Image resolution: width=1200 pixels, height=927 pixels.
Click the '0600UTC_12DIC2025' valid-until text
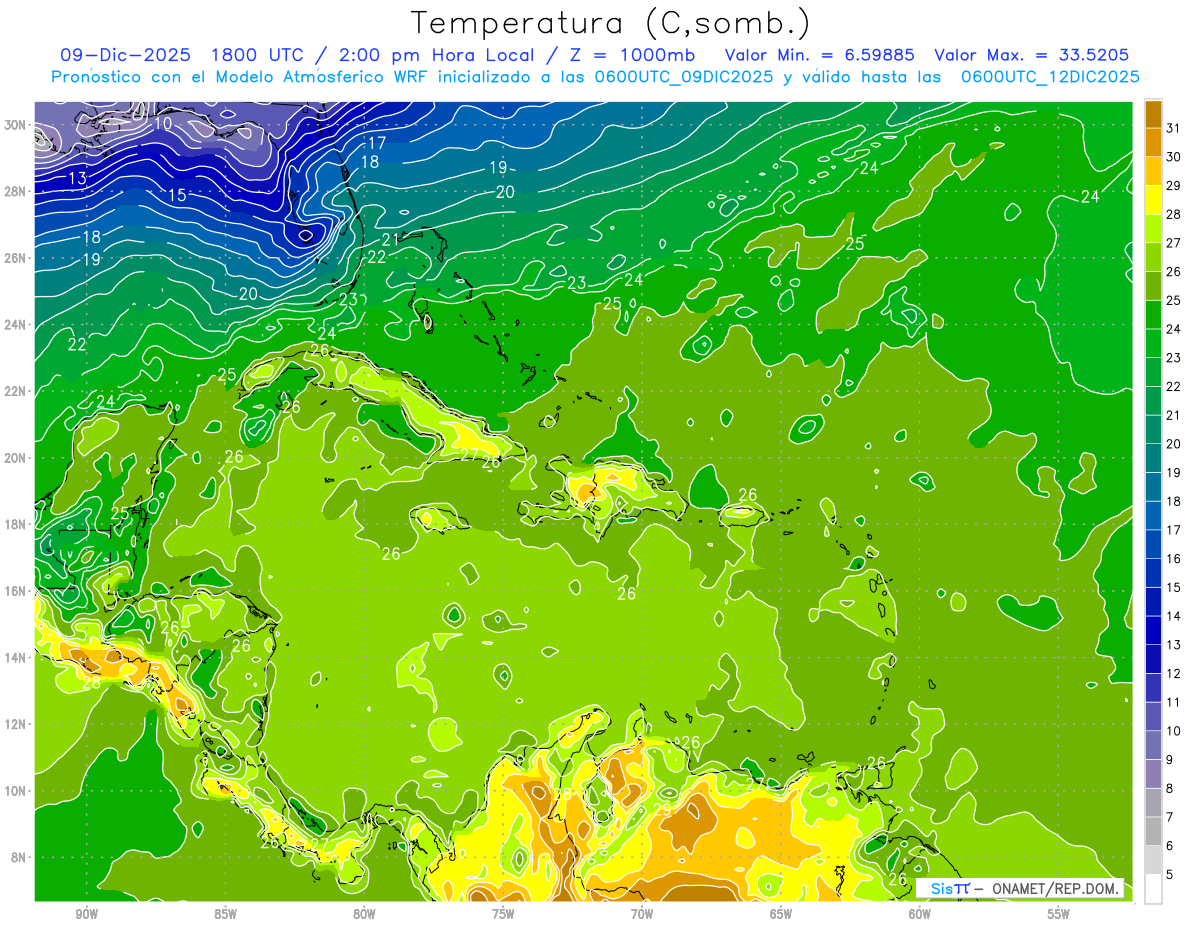pos(1050,76)
